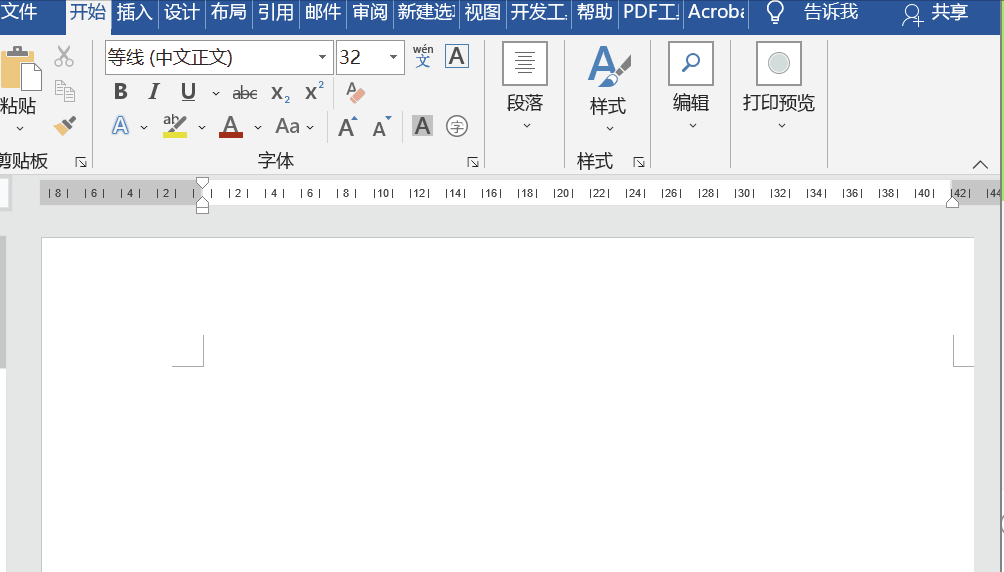Click the right indent ruler marker
Viewport: 1004px width, 572px height.
click(x=952, y=202)
